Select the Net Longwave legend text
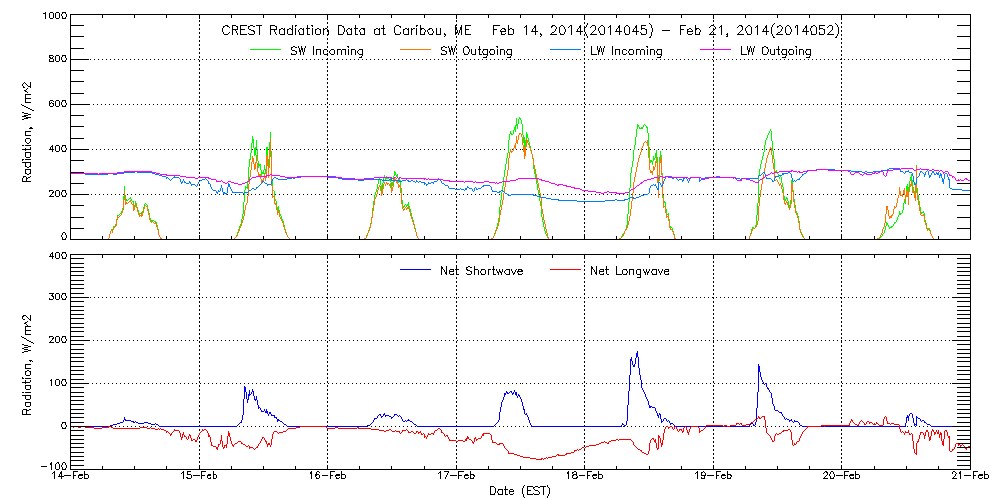 click(629, 271)
